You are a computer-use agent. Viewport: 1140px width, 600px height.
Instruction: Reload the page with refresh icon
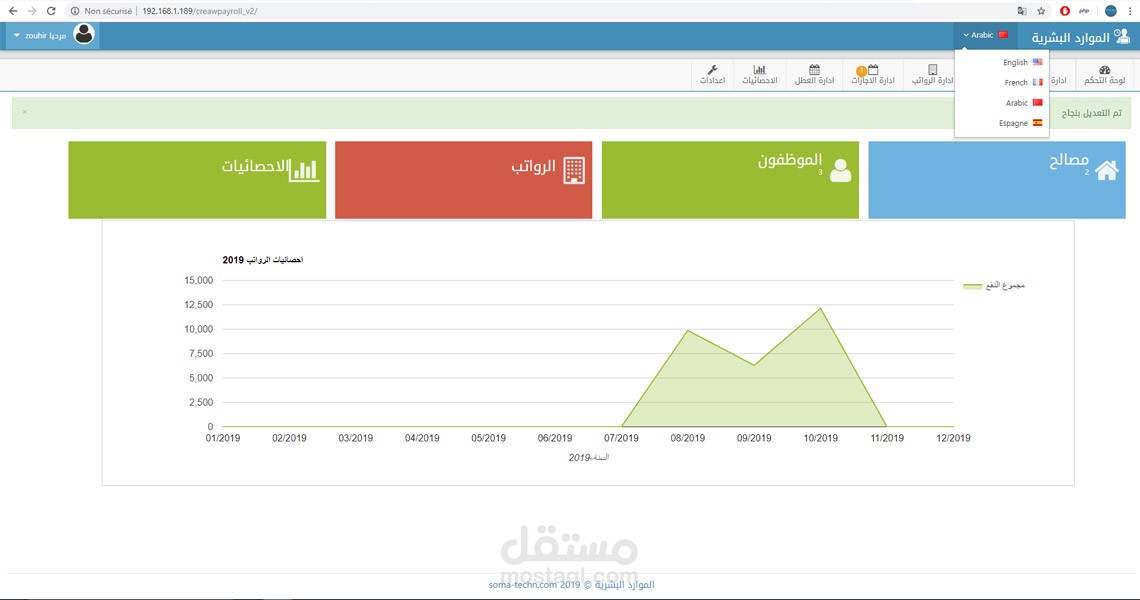click(x=51, y=11)
